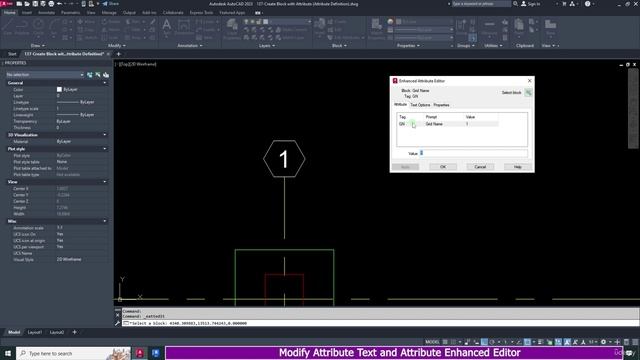Viewport: 640px width, 360px height.
Task: Expand the Modify panel dropdown
Action: [x=117, y=46]
